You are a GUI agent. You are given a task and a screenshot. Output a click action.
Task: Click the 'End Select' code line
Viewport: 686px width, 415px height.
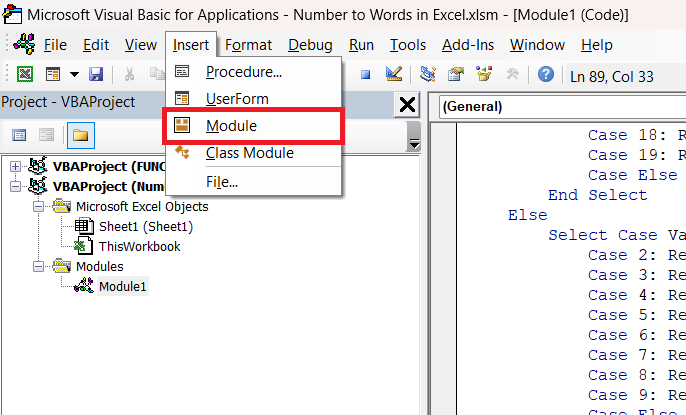597,195
